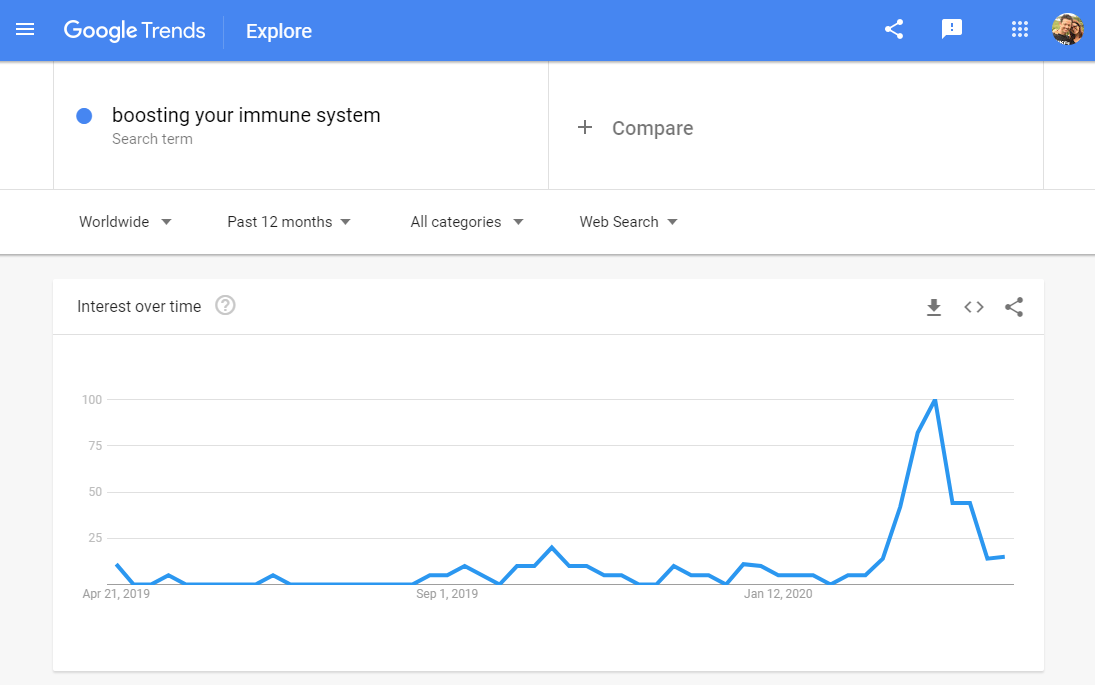The image size is (1095, 685).
Task: Edit the boosting your immune system term
Action: [246, 115]
